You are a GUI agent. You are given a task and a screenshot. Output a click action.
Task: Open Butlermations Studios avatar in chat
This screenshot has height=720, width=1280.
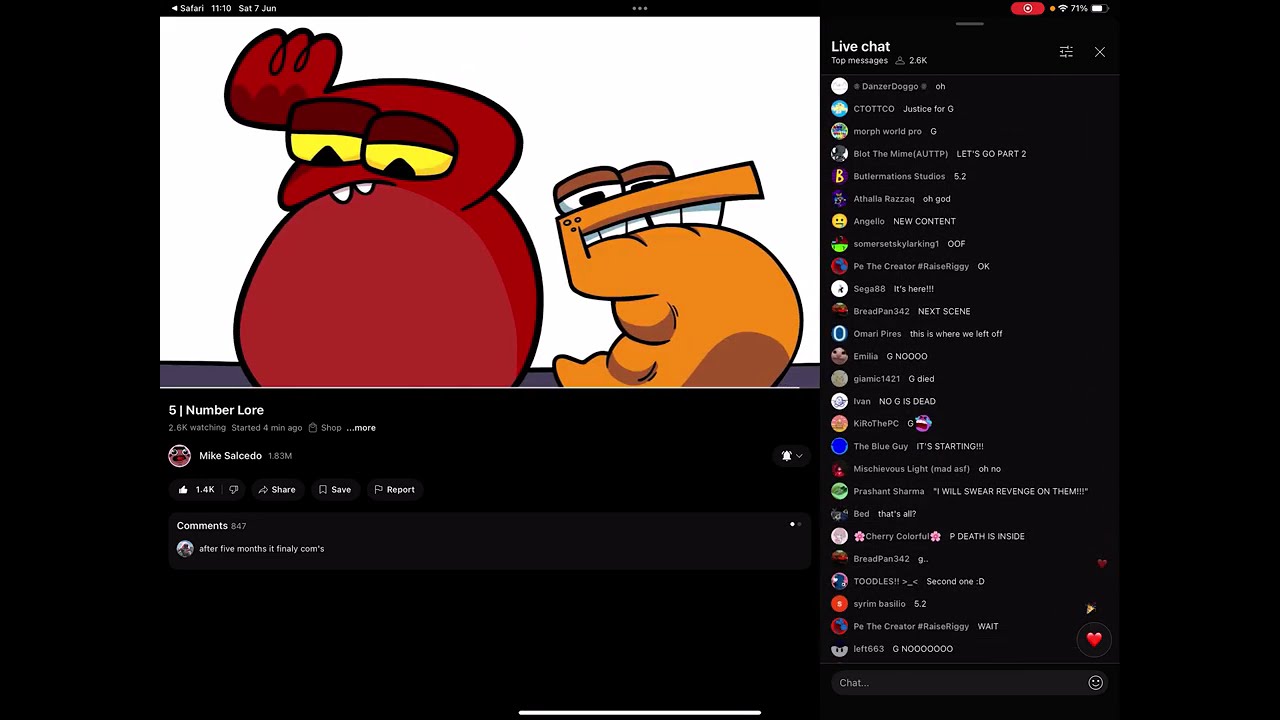(x=839, y=176)
